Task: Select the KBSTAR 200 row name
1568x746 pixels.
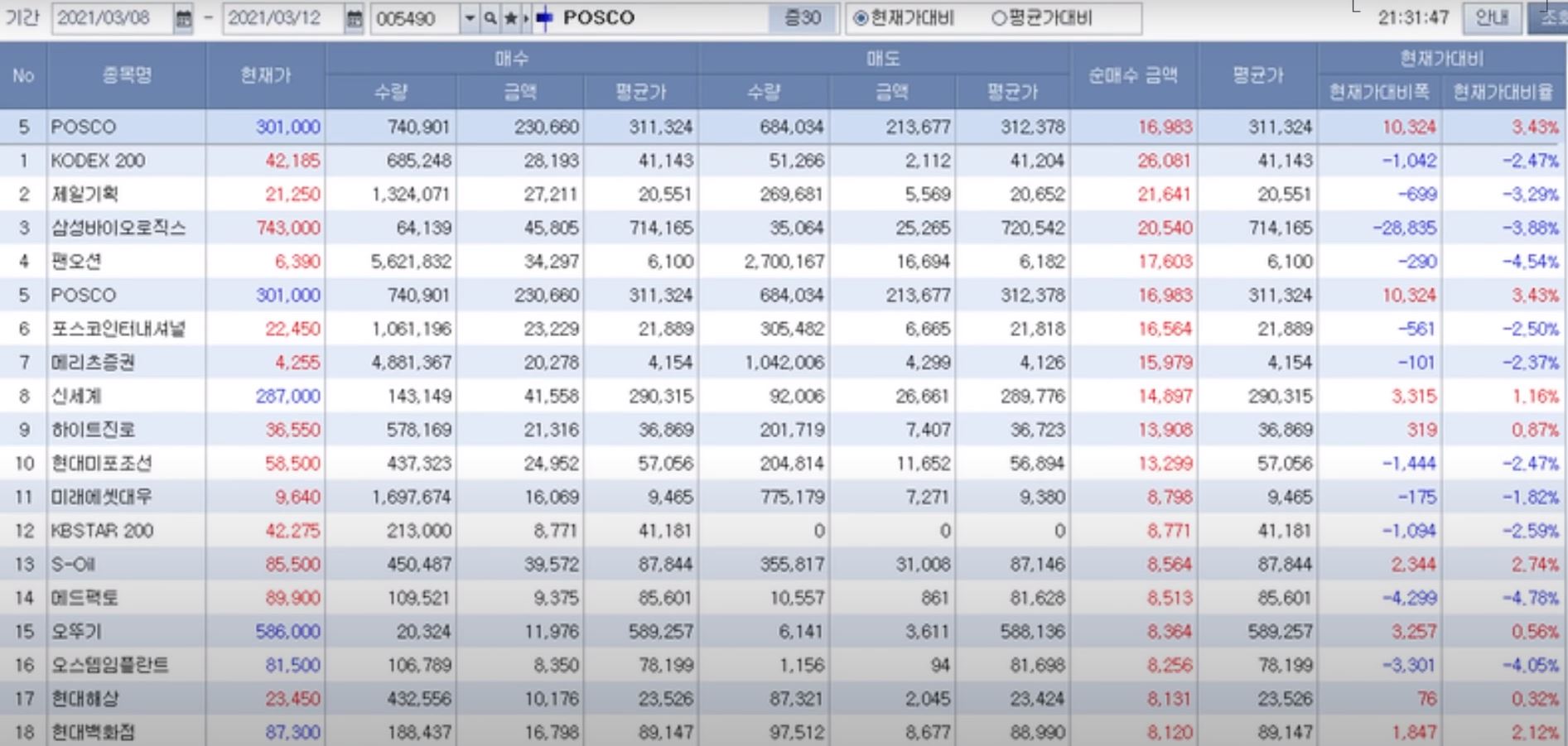Action: click(102, 531)
